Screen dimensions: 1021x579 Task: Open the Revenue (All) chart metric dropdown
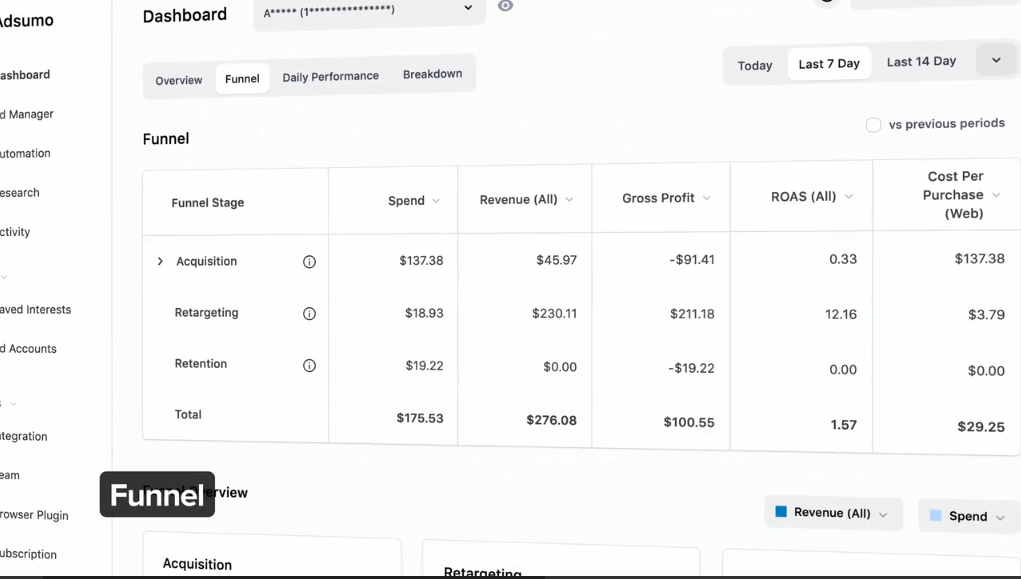pos(833,513)
